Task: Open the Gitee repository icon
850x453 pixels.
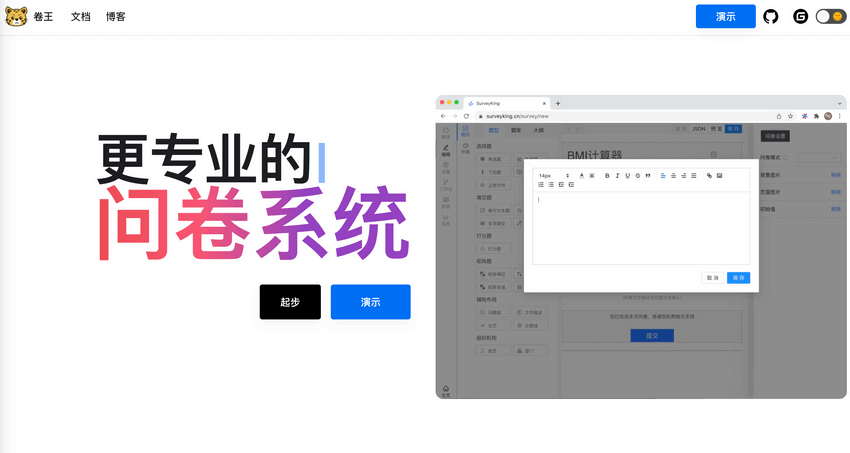Action: pyautogui.click(x=800, y=17)
